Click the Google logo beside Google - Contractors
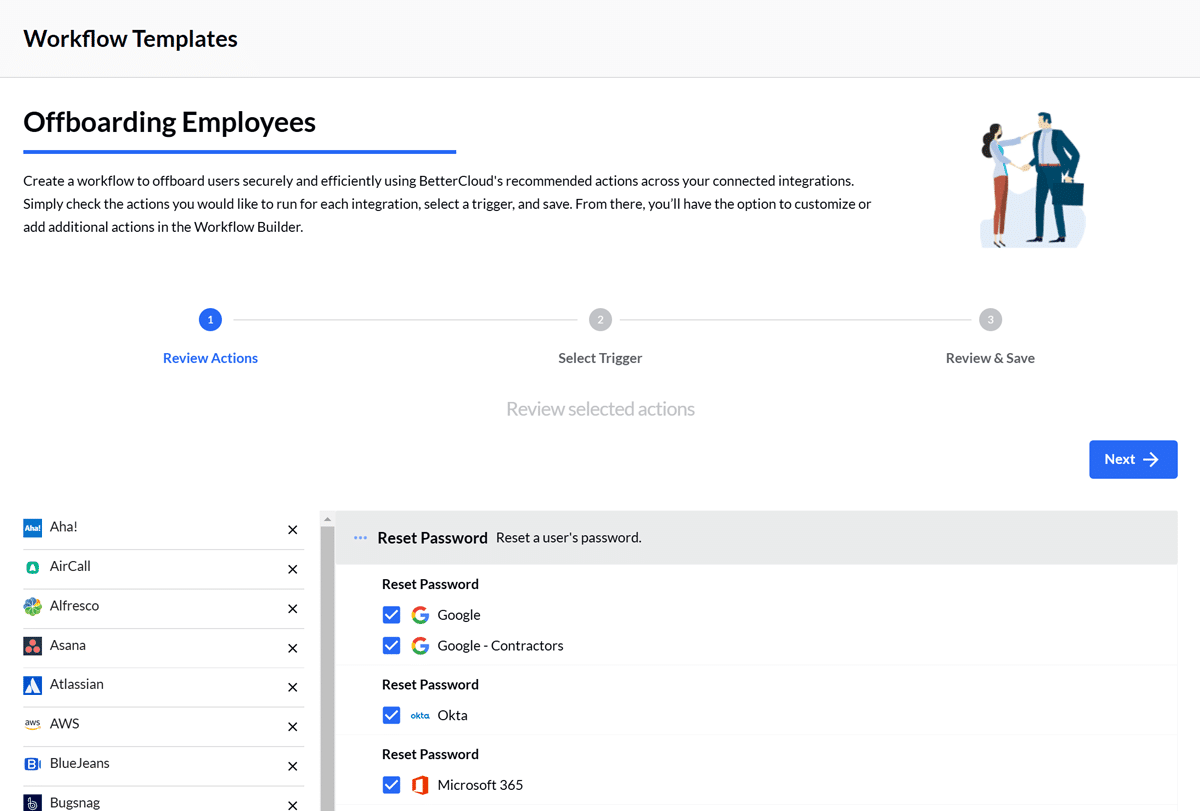Image resolution: width=1200 pixels, height=811 pixels. (420, 646)
